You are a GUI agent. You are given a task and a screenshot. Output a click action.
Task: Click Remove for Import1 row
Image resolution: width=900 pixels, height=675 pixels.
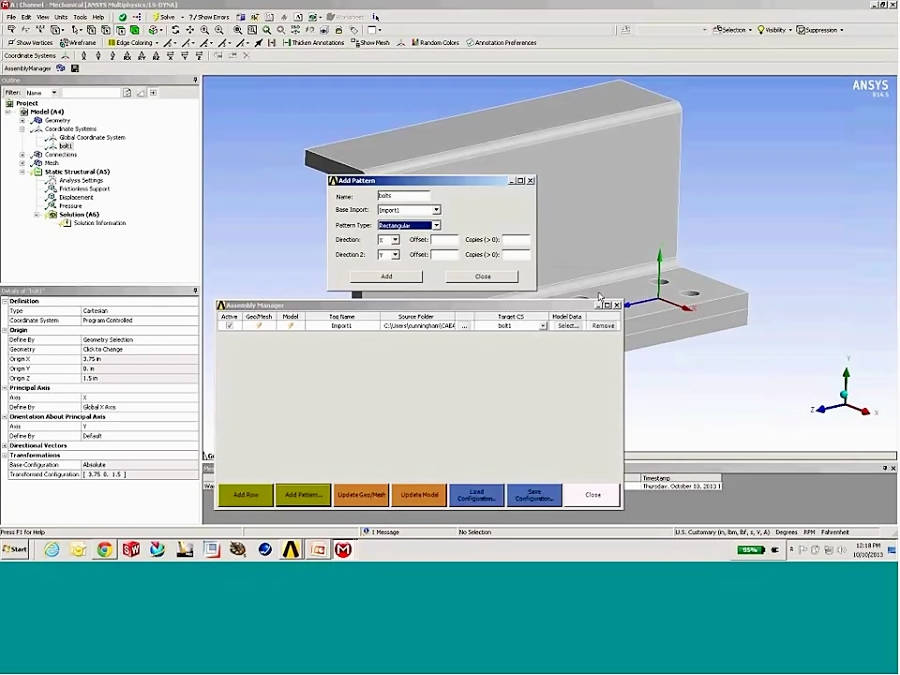(603, 326)
